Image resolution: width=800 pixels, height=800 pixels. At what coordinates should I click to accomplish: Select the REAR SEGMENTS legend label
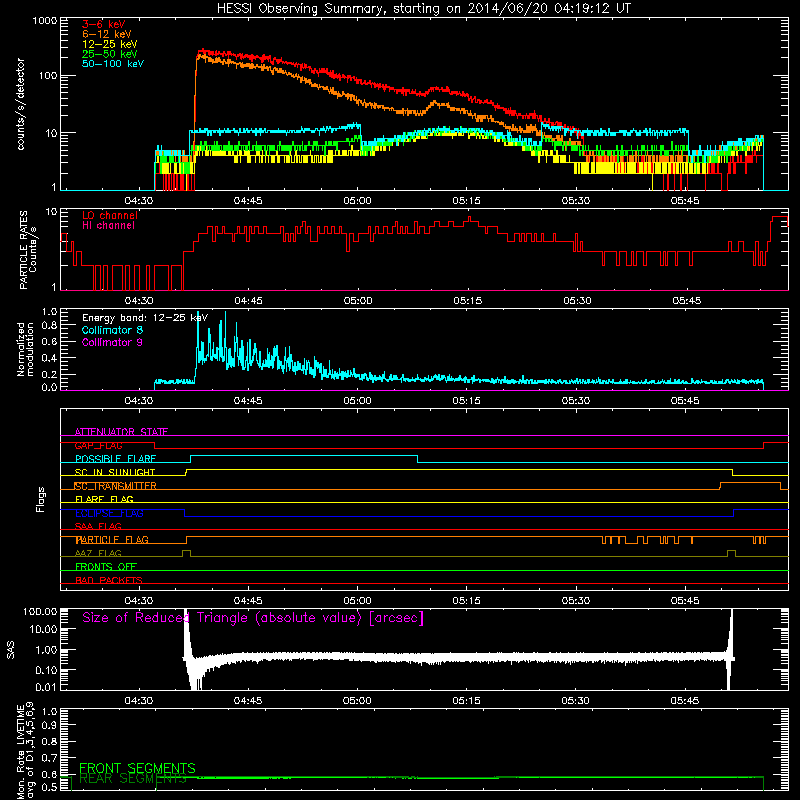(x=133, y=779)
